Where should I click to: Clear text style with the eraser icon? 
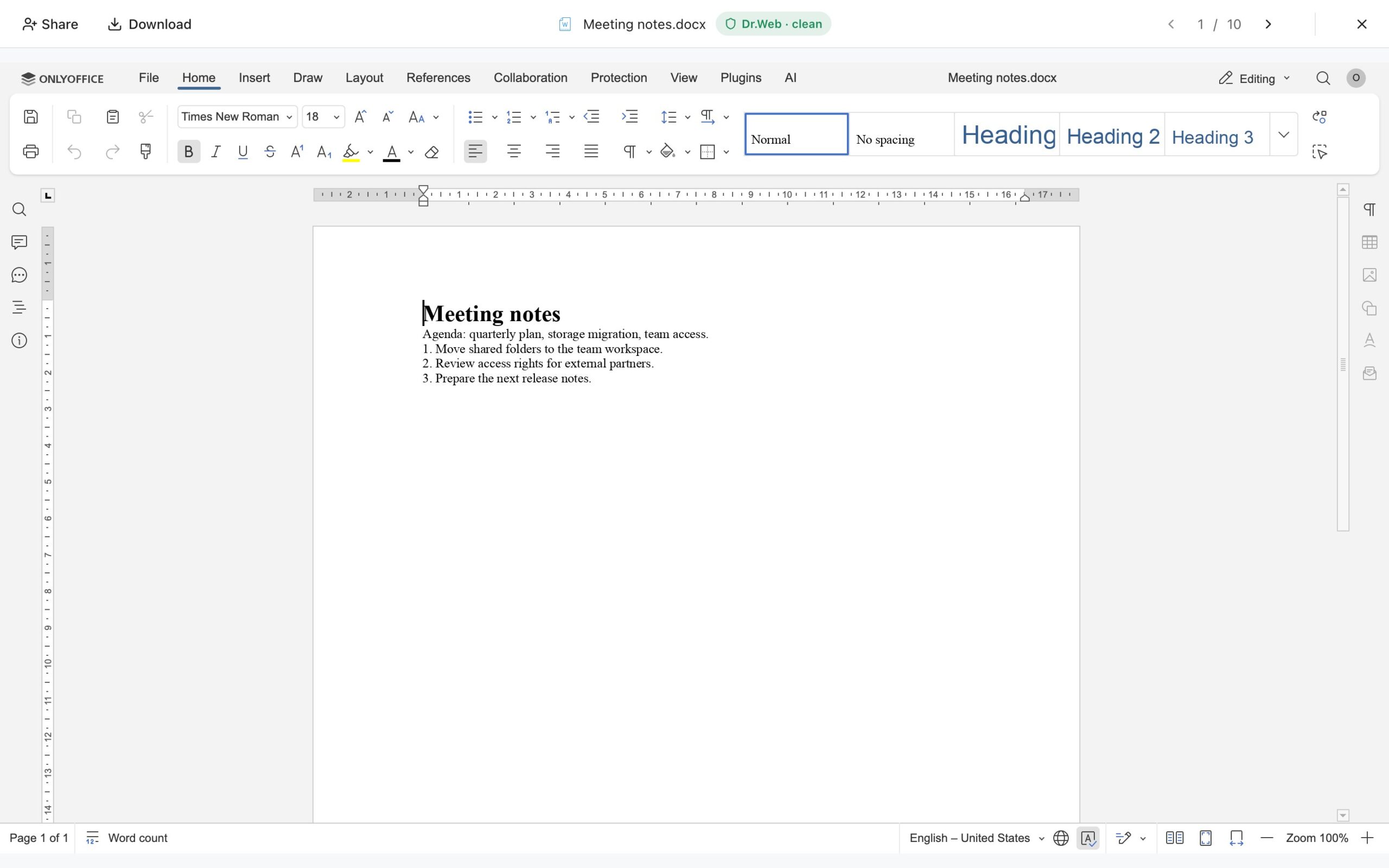click(x=432, y=151)
